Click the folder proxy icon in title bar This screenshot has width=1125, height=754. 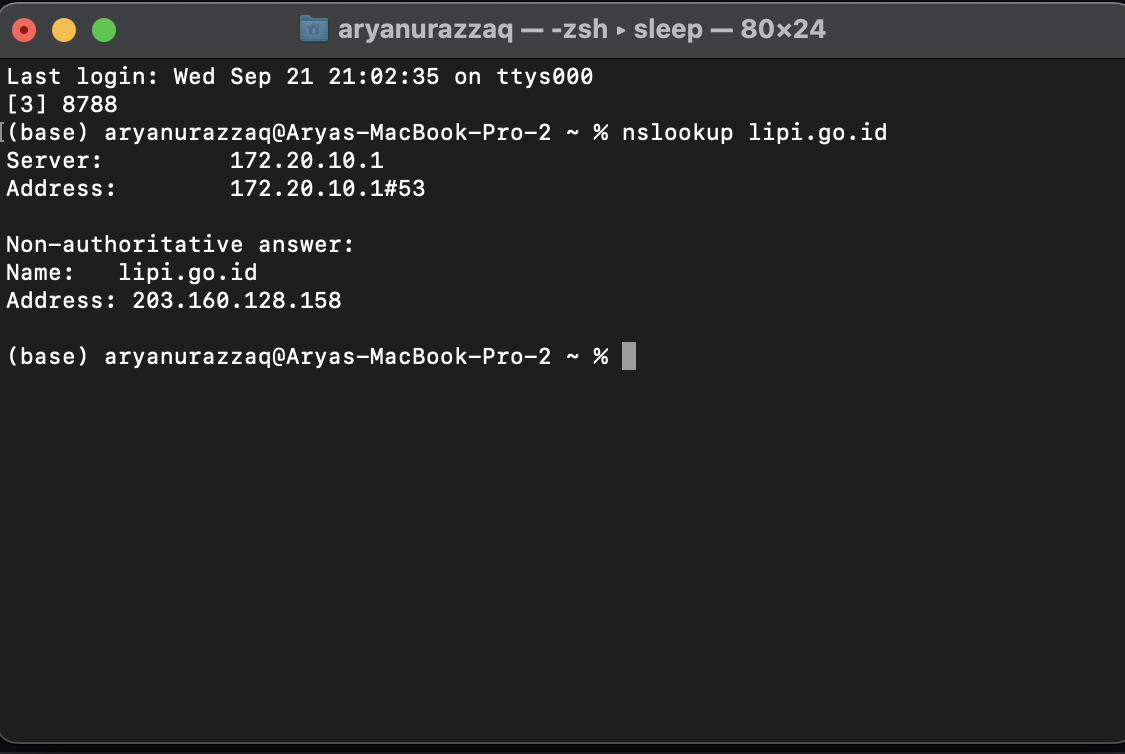315,29
